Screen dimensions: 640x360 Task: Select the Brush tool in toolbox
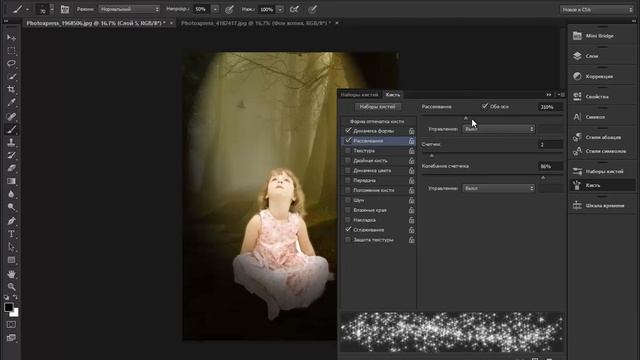(x=11, y=130)
